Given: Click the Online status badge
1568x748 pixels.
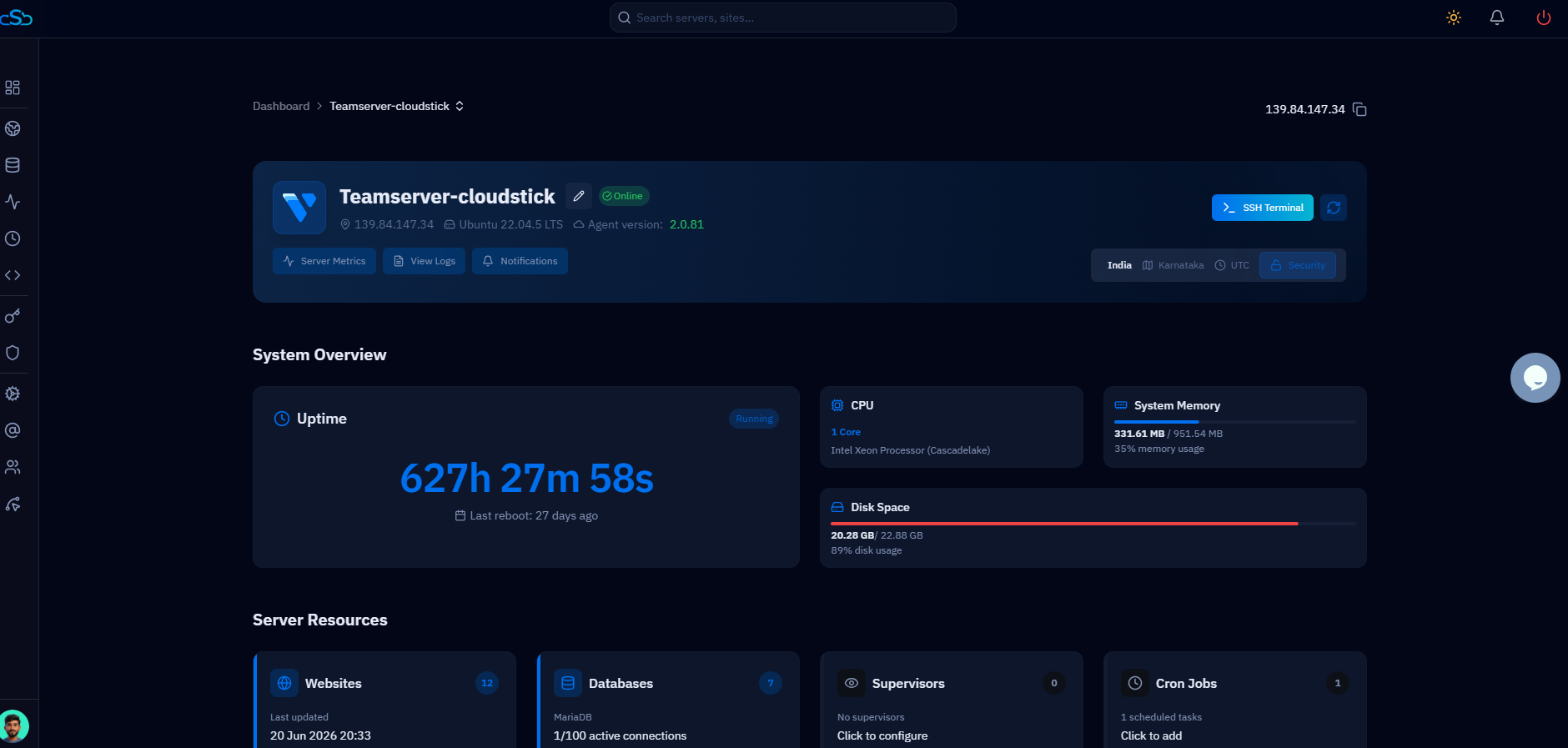Looking at the screenshot, I should (624, 196).
